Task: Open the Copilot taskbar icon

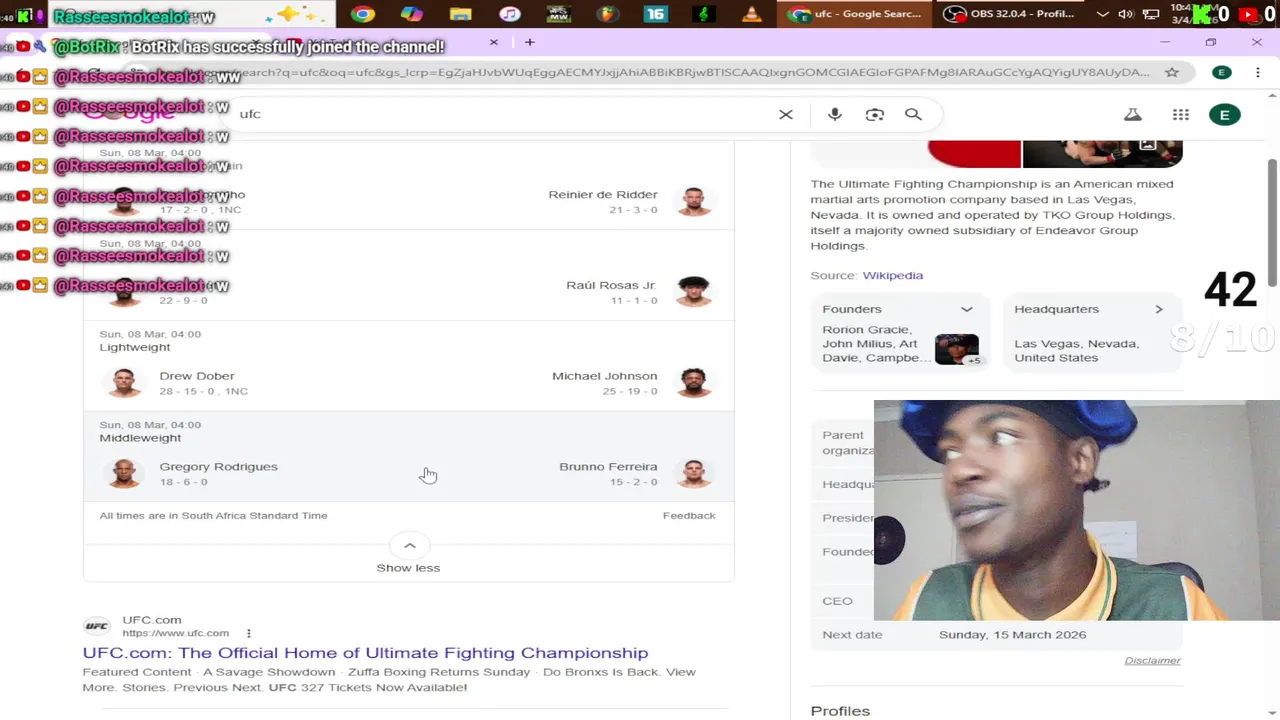Action: point(411,14)
